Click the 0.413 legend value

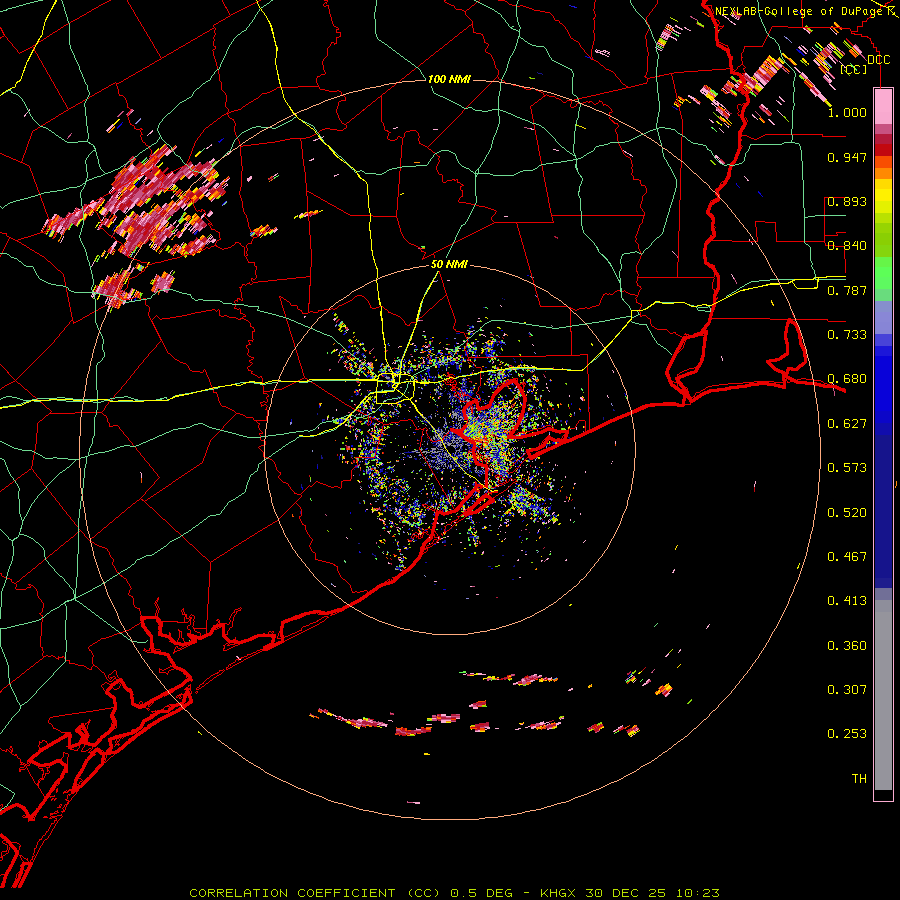847,601
